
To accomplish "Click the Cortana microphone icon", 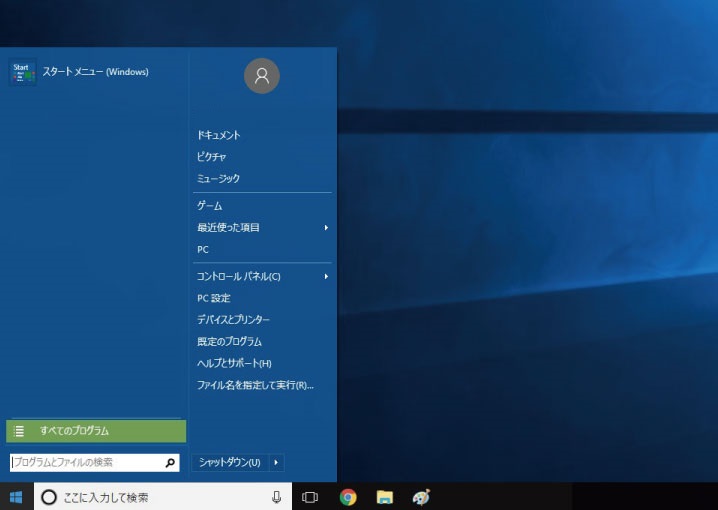I will [277, 497].
